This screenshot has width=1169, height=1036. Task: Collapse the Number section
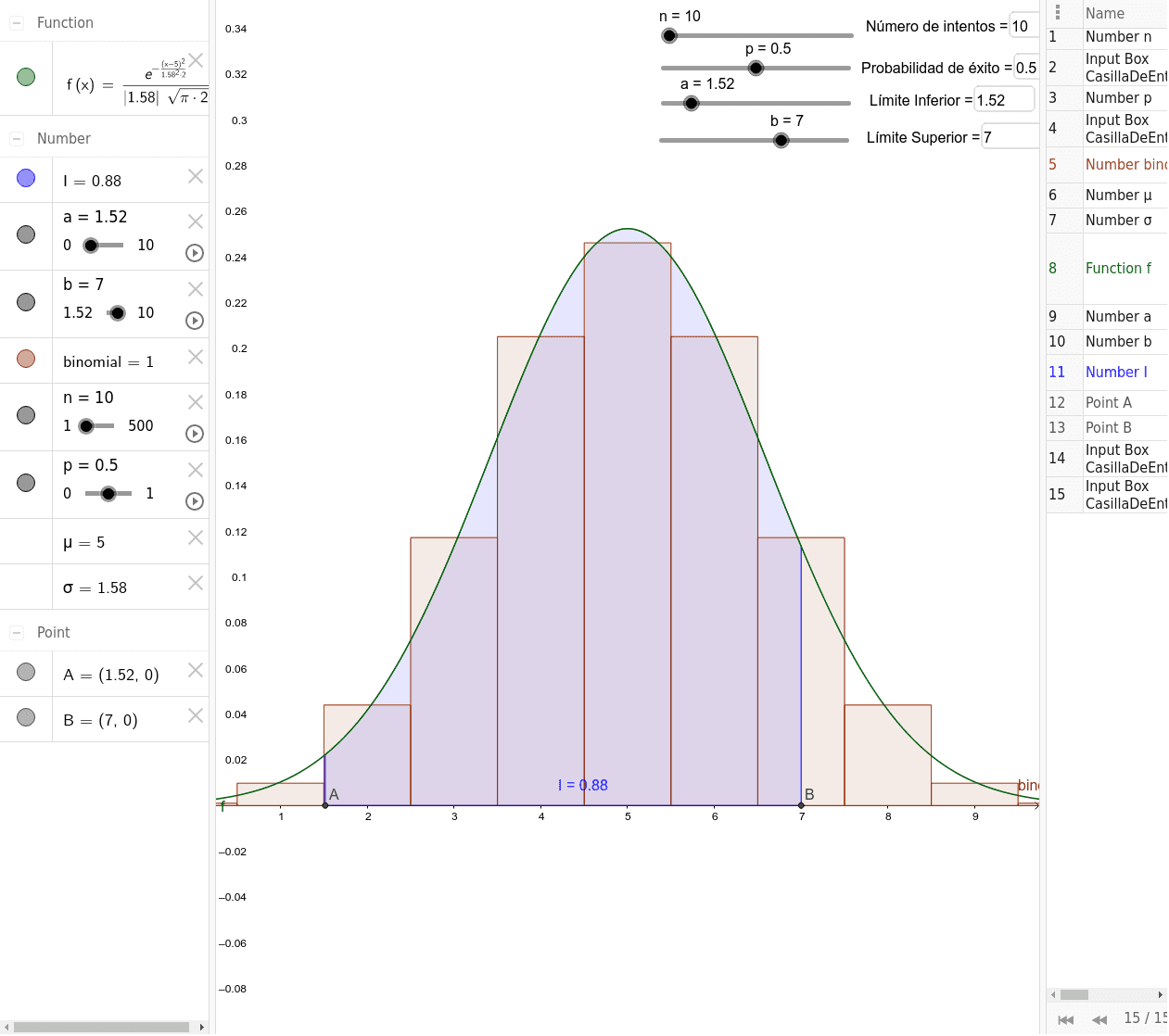coord(15,137)
